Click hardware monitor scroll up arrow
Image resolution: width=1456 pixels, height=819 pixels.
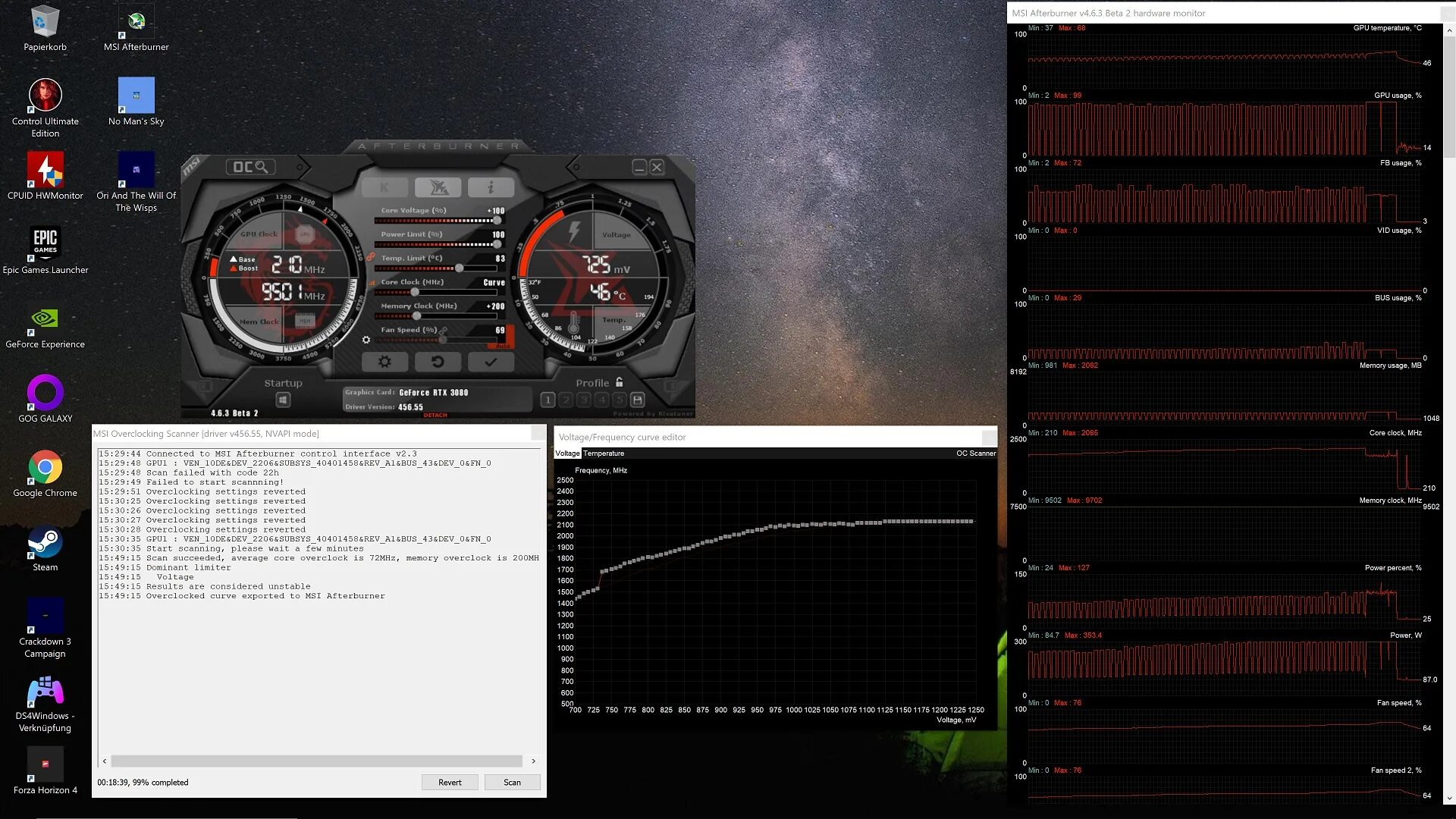(1449, 30)
